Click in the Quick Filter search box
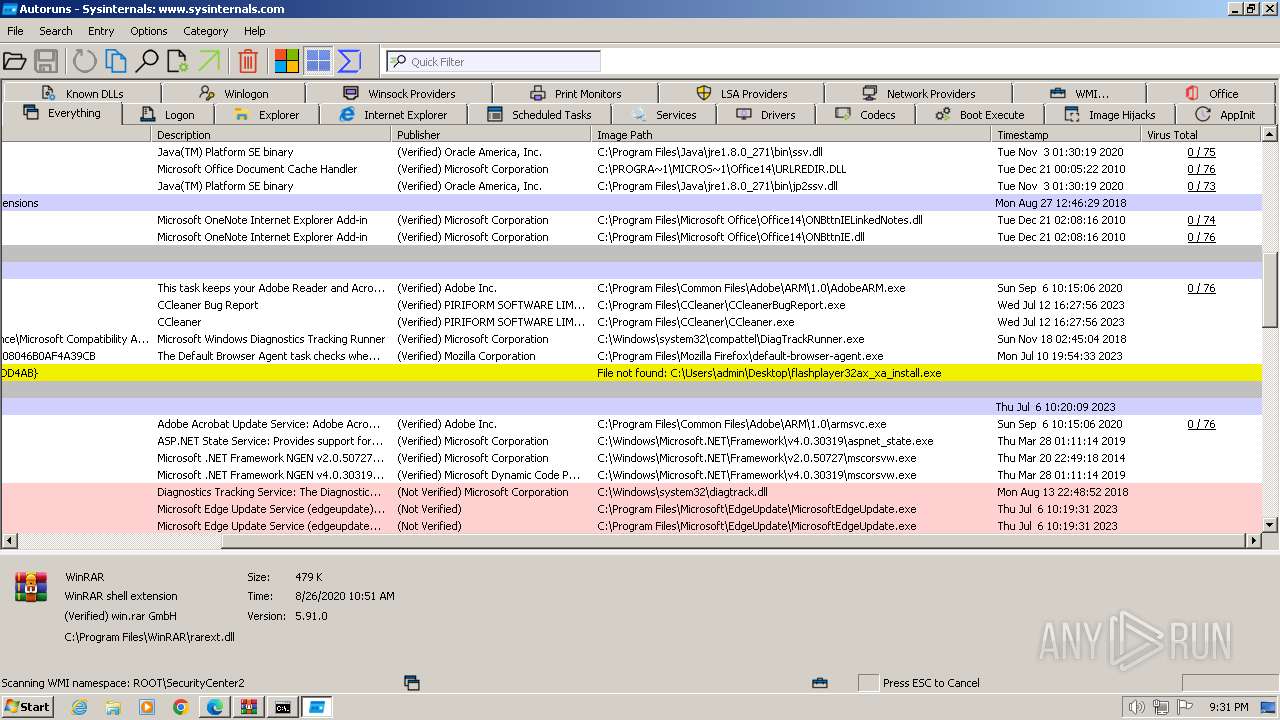The height and width of the screenshot is (720, 1280). click(493, 61)
